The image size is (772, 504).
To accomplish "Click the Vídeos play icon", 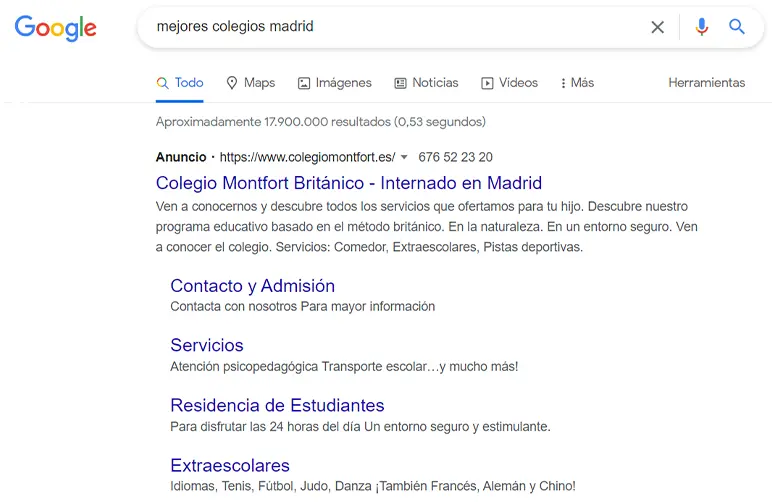I will pos(487,83).
